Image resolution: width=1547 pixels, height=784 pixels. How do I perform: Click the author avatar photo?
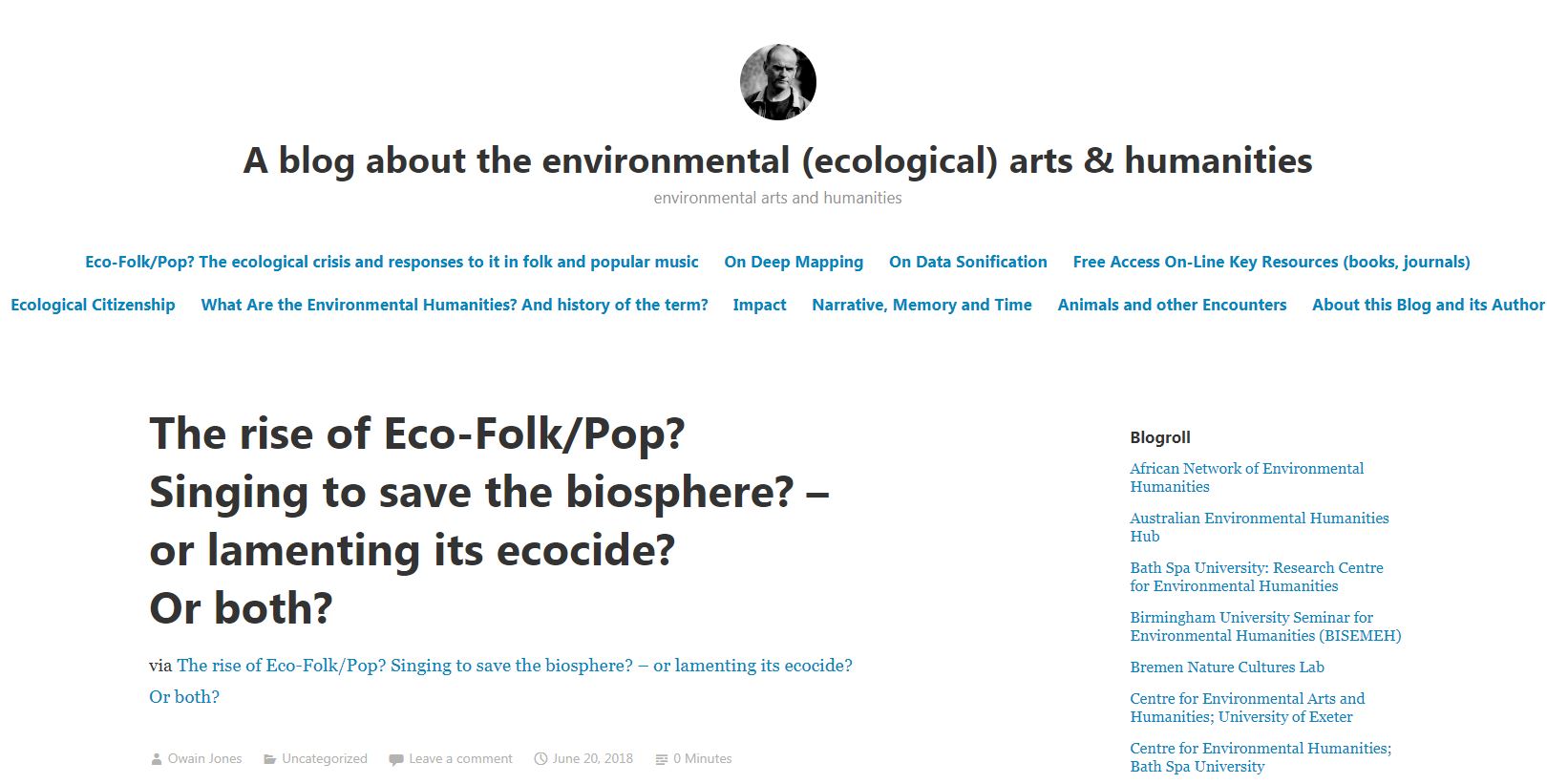coord(777,82)
